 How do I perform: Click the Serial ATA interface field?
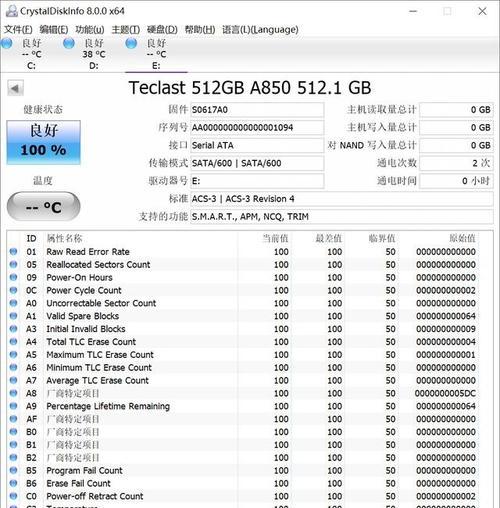pos(257,145)
